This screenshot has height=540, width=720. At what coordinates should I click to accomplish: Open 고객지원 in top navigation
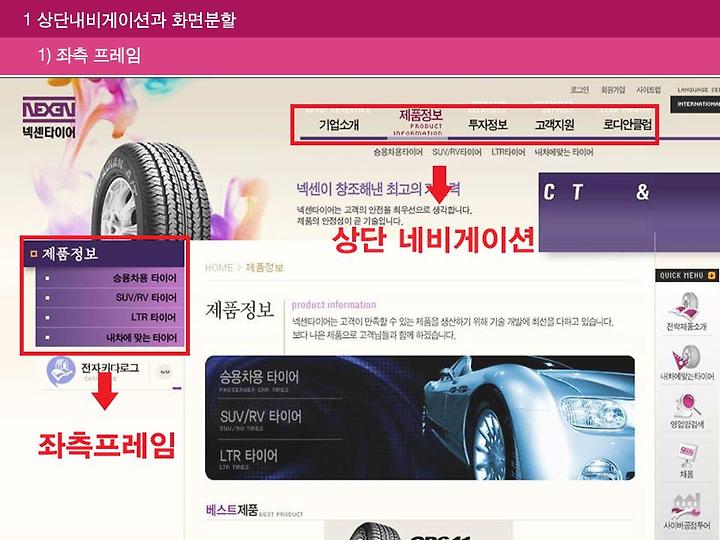tap(554, 124)
